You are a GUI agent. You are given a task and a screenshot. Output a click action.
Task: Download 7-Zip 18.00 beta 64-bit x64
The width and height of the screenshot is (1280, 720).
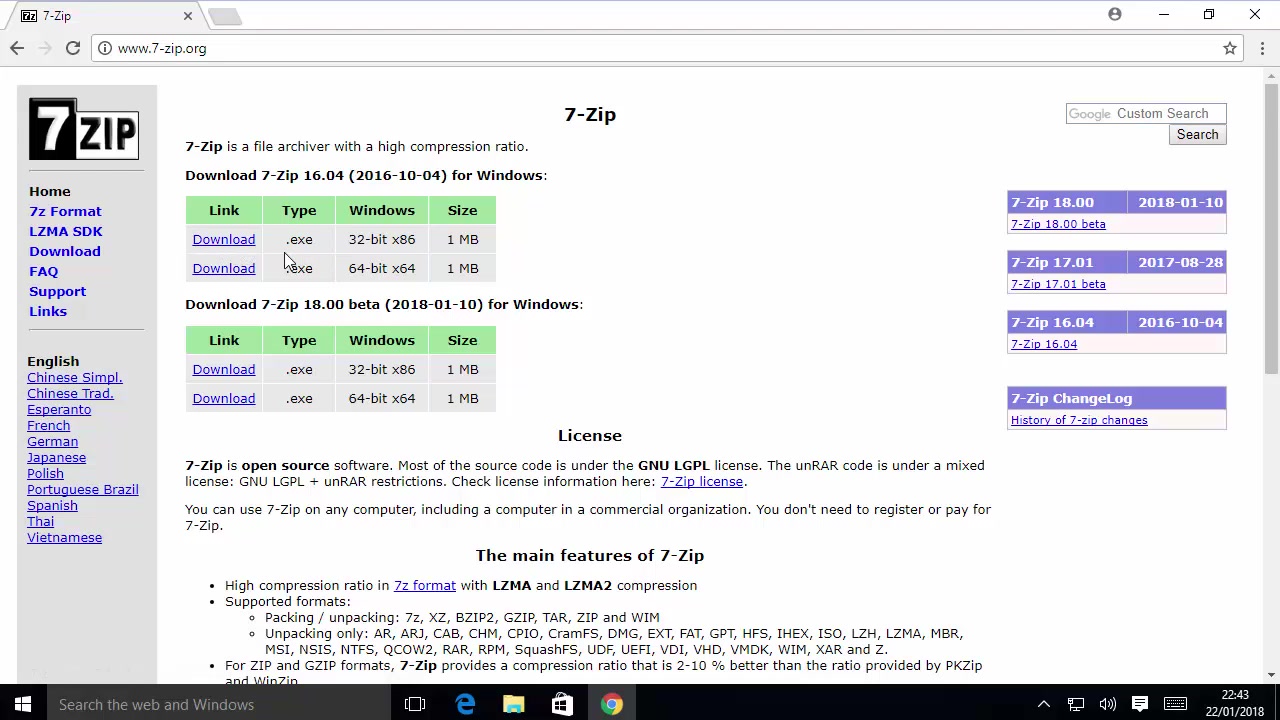click(224, 398)
